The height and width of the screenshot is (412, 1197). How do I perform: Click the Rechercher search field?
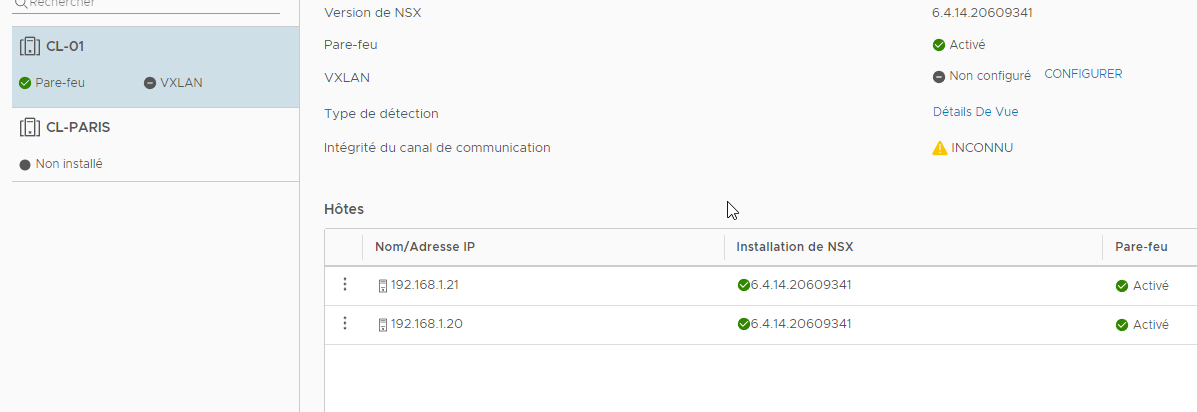pyautogui.click(x=147, y=5)
